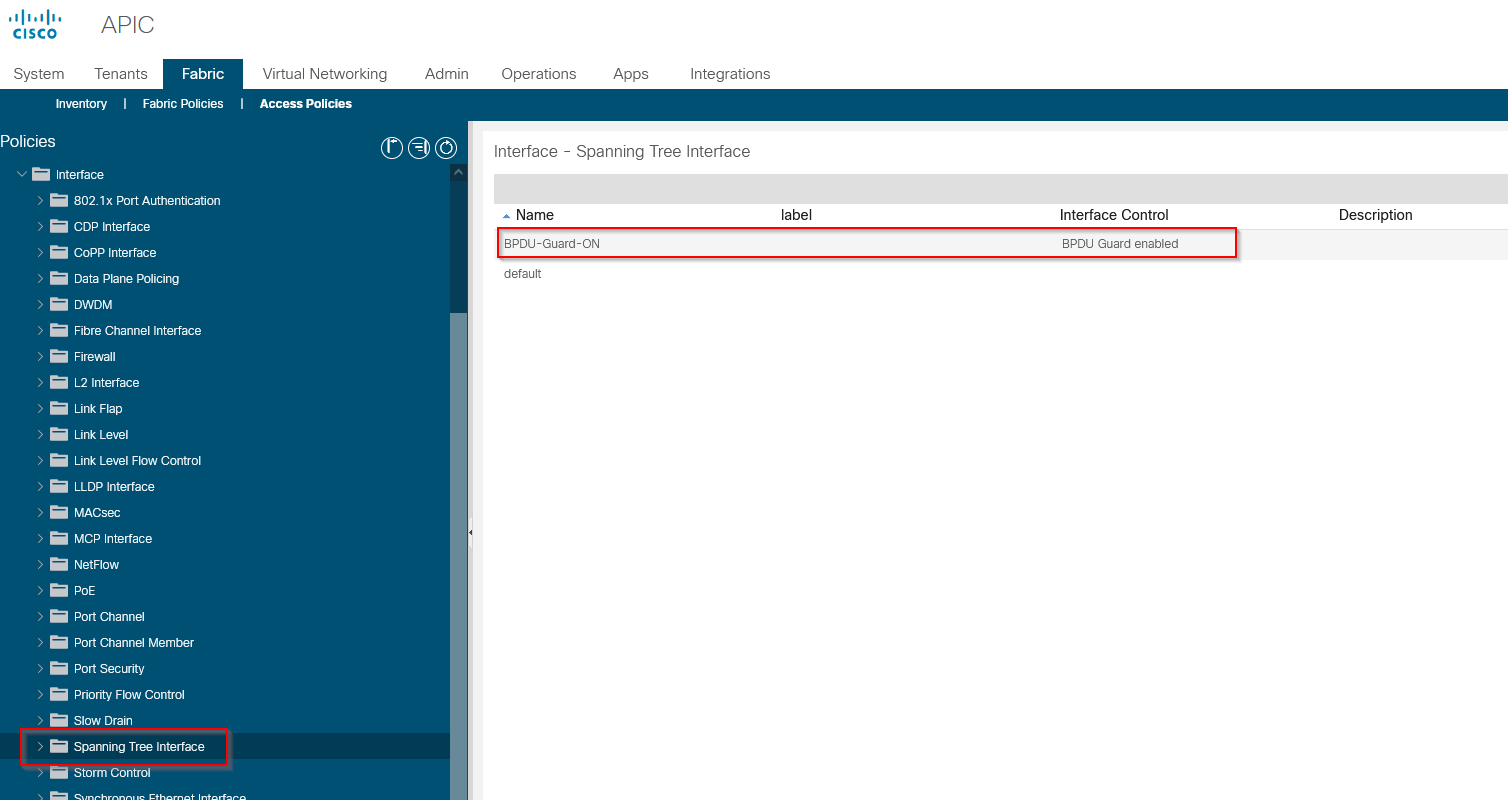Expand the Link Level node

[40, 434]
